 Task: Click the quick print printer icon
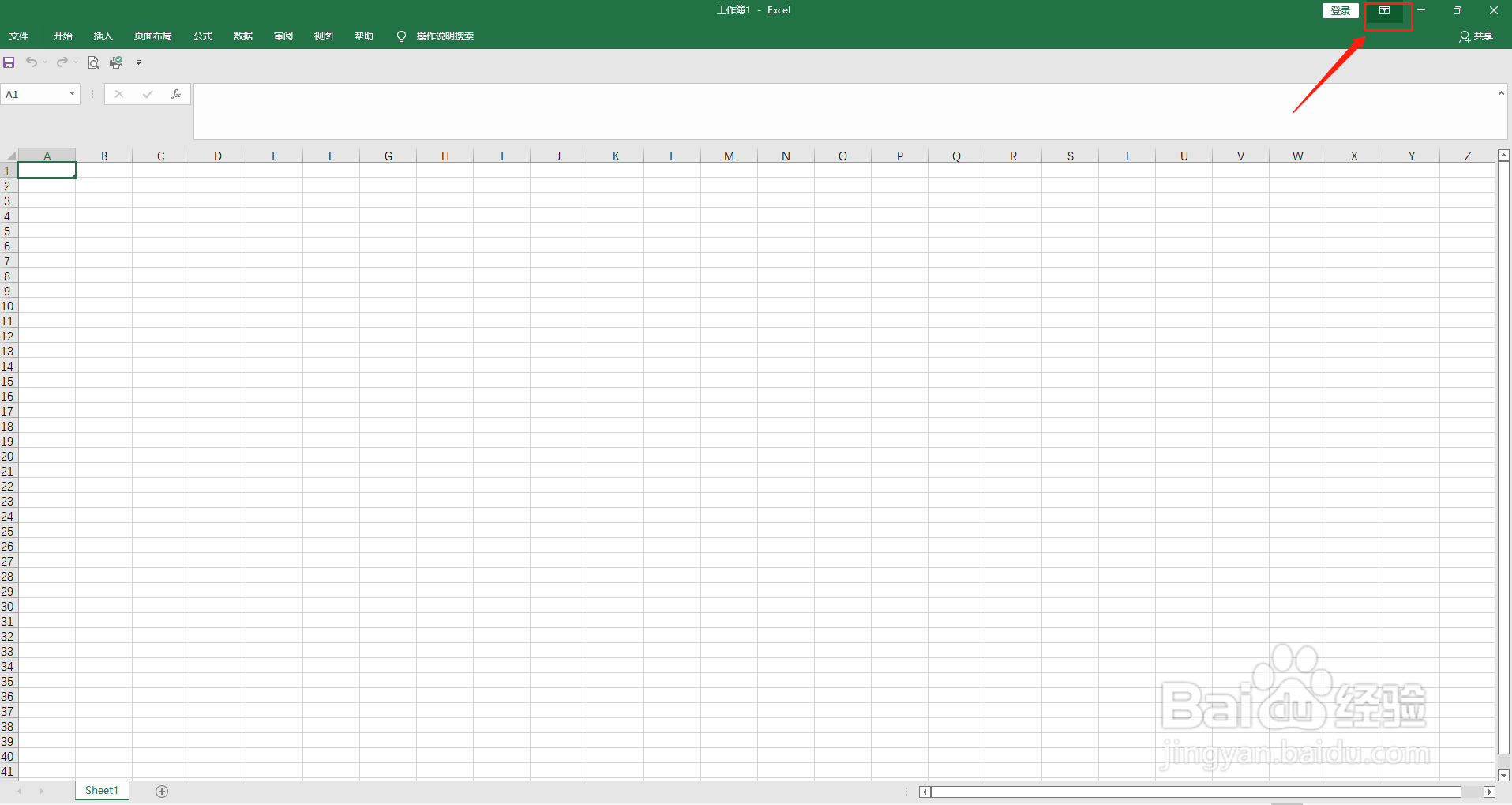116,62
